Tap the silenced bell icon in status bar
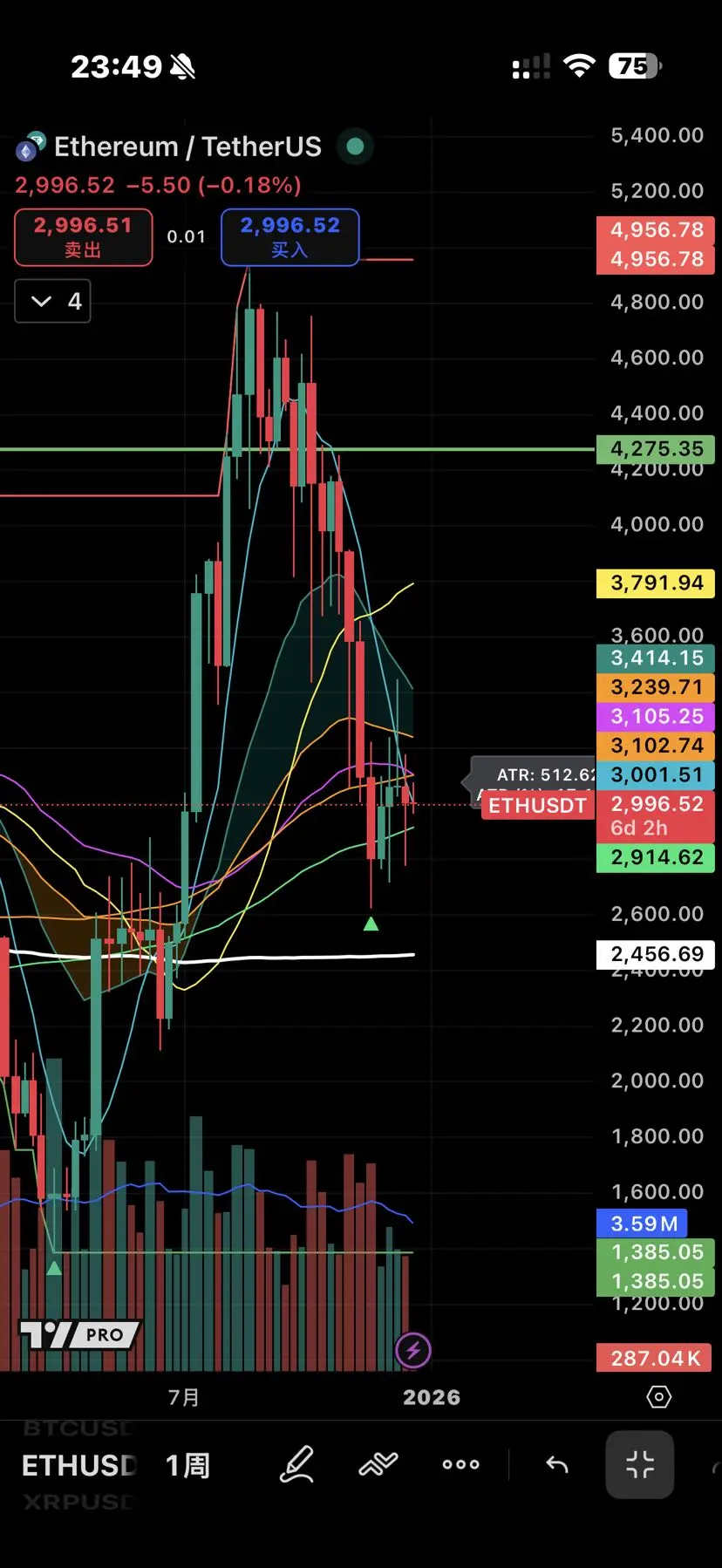 click(x=183, y=66)
